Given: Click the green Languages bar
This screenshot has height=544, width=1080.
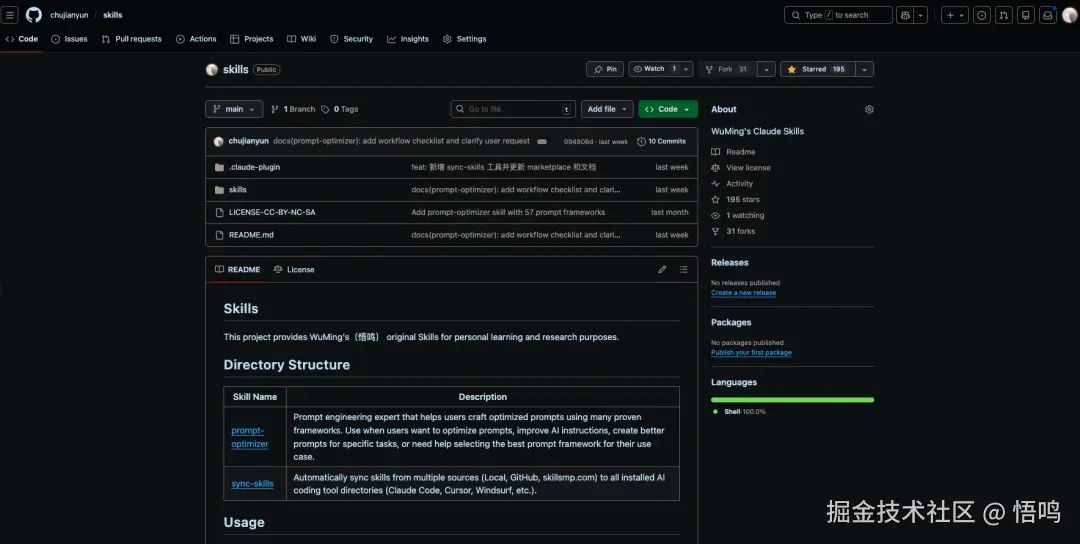Looking at the screenshot, I should pyautogui.click(x=792, y=399).
